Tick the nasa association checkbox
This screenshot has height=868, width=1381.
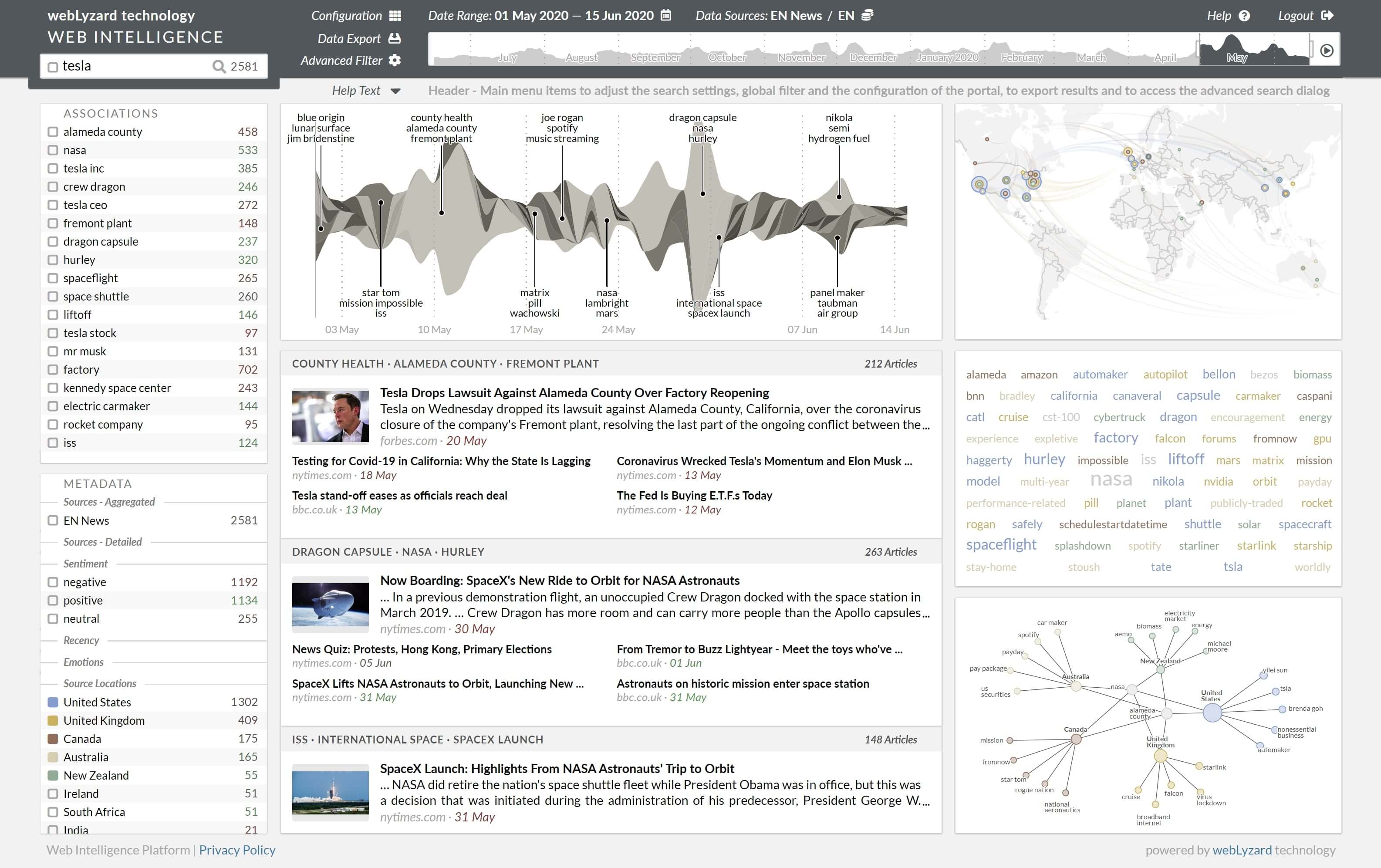click(x=53, y=150)
